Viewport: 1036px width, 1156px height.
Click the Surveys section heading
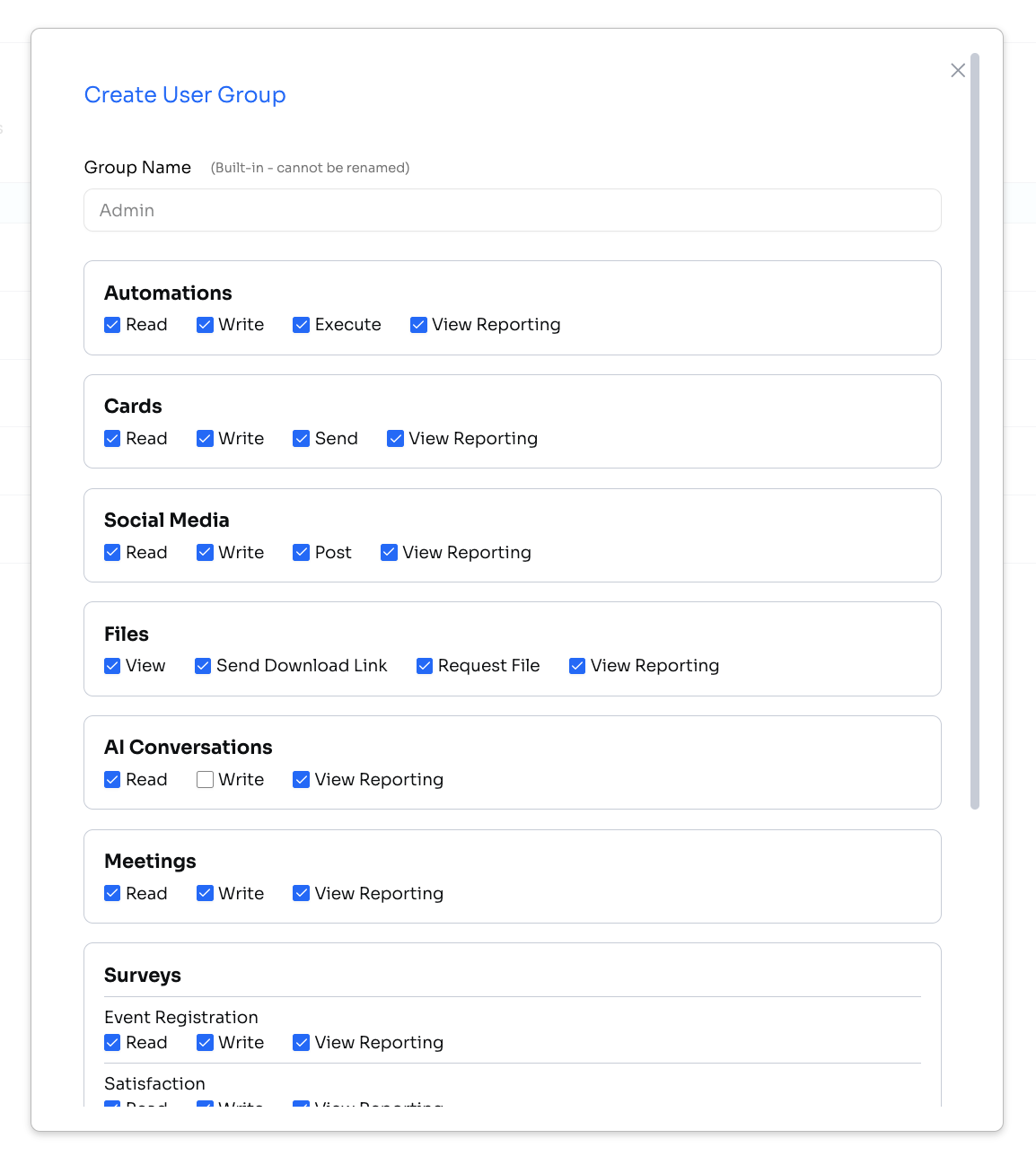pyautogui.click(x=143, y=975)
